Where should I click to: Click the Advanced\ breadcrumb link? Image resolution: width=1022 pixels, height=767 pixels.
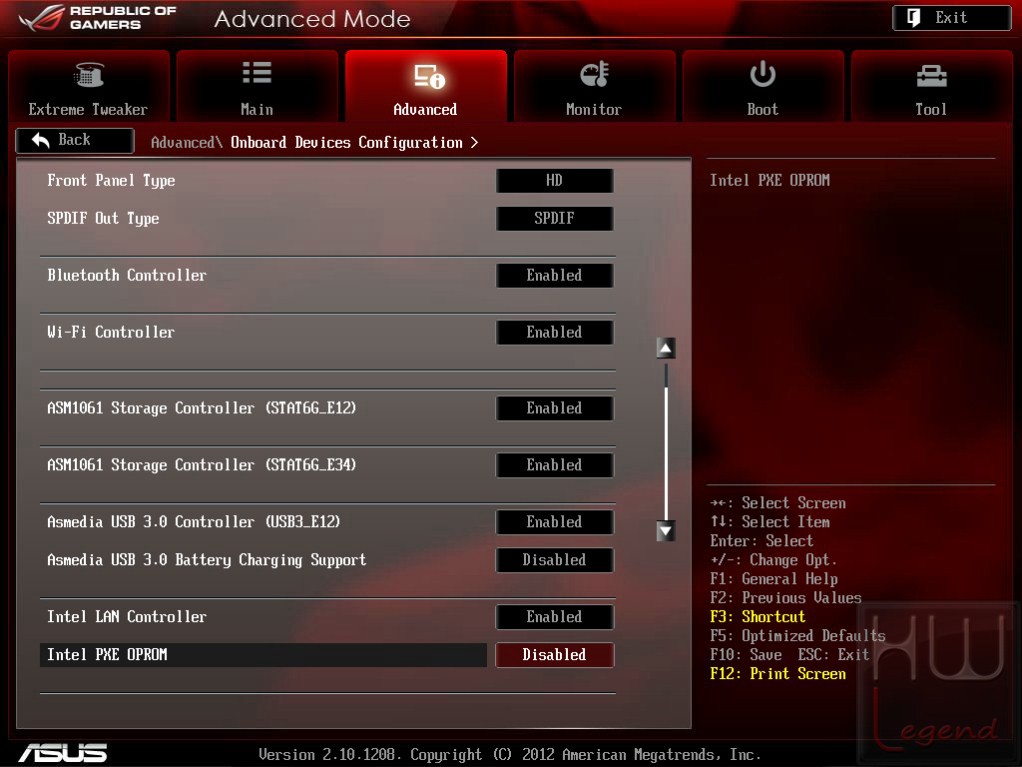187,143
